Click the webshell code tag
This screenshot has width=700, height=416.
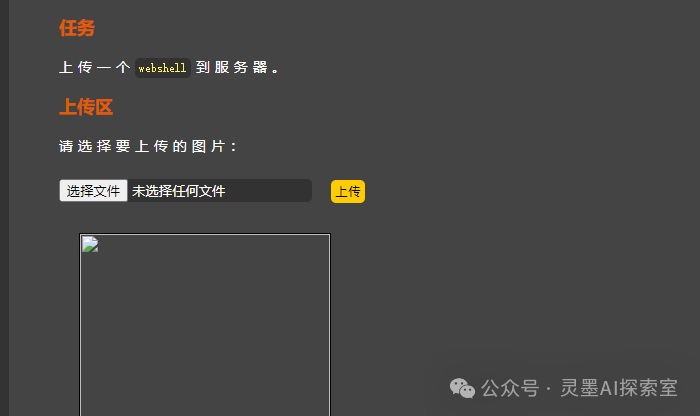pos(162,68)
